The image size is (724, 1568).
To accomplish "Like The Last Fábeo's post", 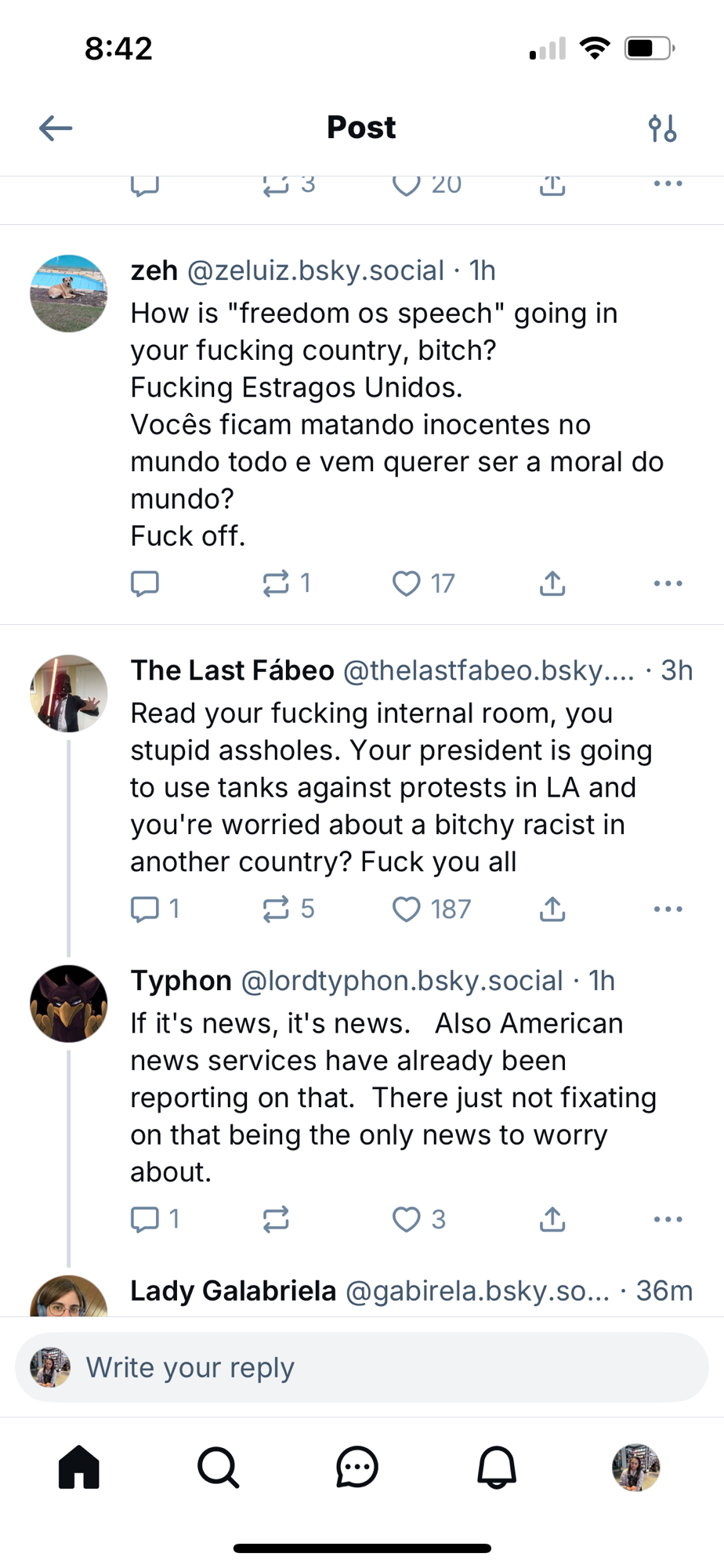I will 407,909.
